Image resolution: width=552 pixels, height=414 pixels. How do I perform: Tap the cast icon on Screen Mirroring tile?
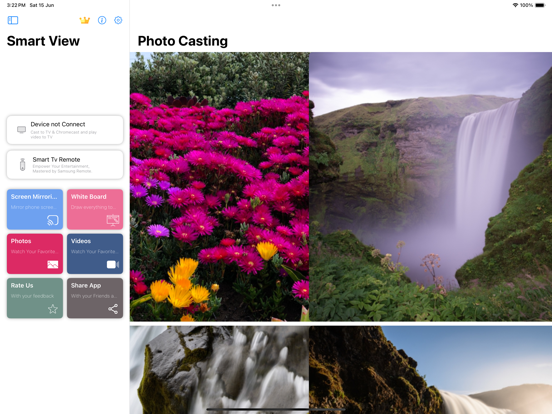pos(53,220)
